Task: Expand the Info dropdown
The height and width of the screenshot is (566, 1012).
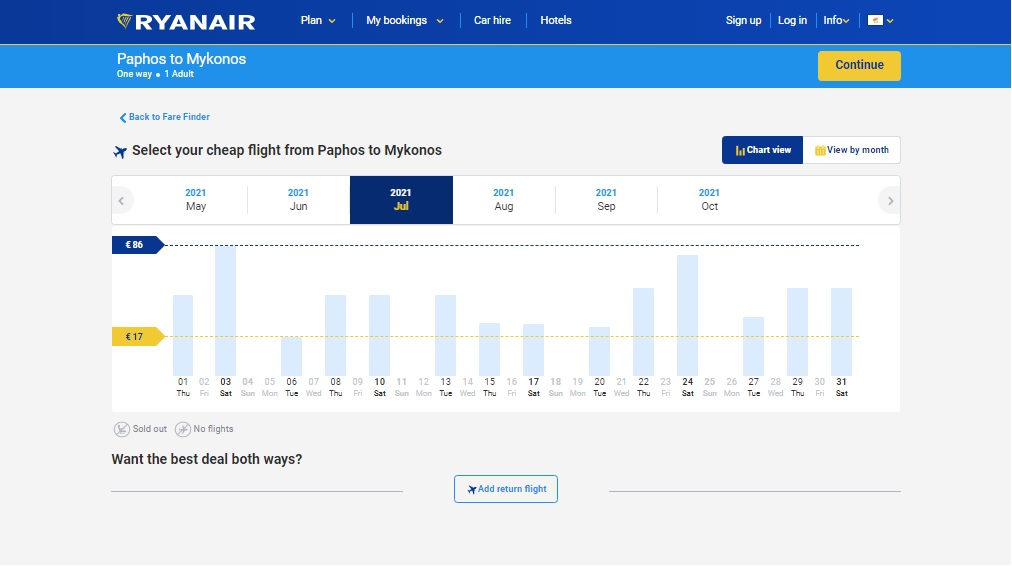Action: pyautogui.click(x=836, y=21)
